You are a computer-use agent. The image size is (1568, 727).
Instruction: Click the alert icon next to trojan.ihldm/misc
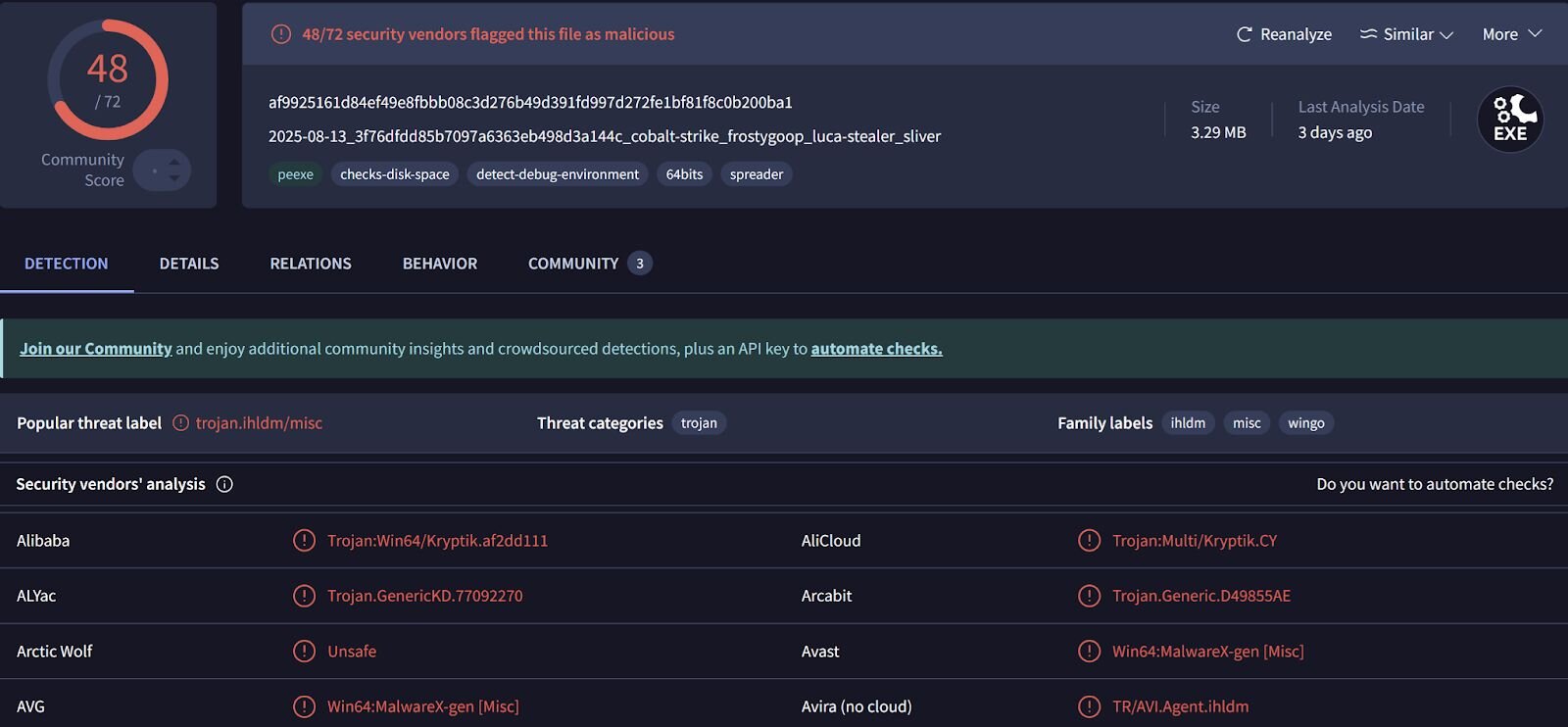180,423
